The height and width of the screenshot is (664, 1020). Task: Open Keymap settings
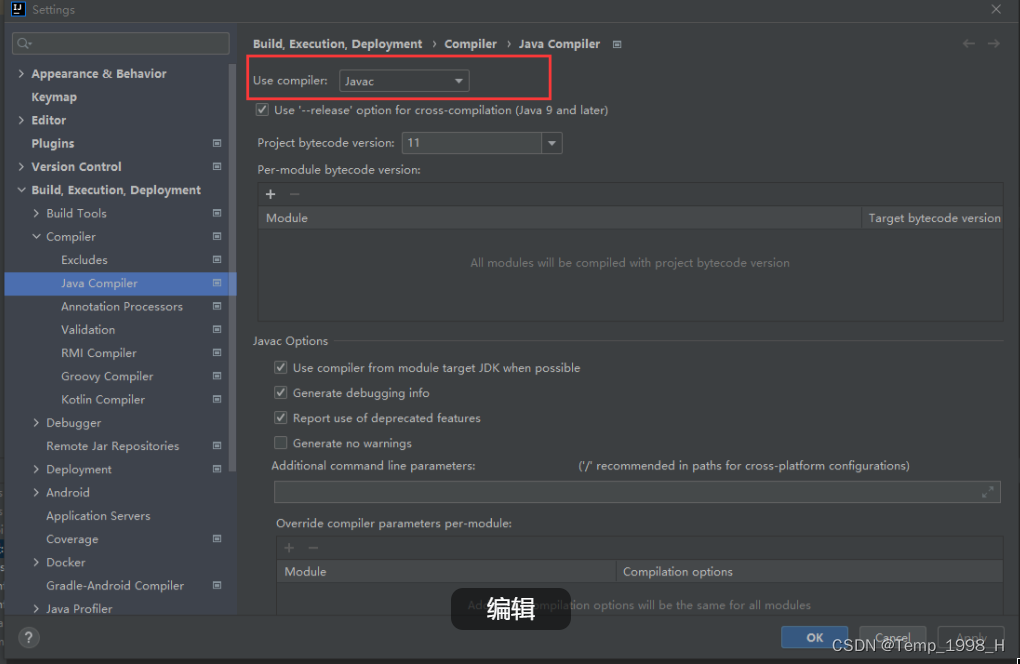[x=54, y=97]
